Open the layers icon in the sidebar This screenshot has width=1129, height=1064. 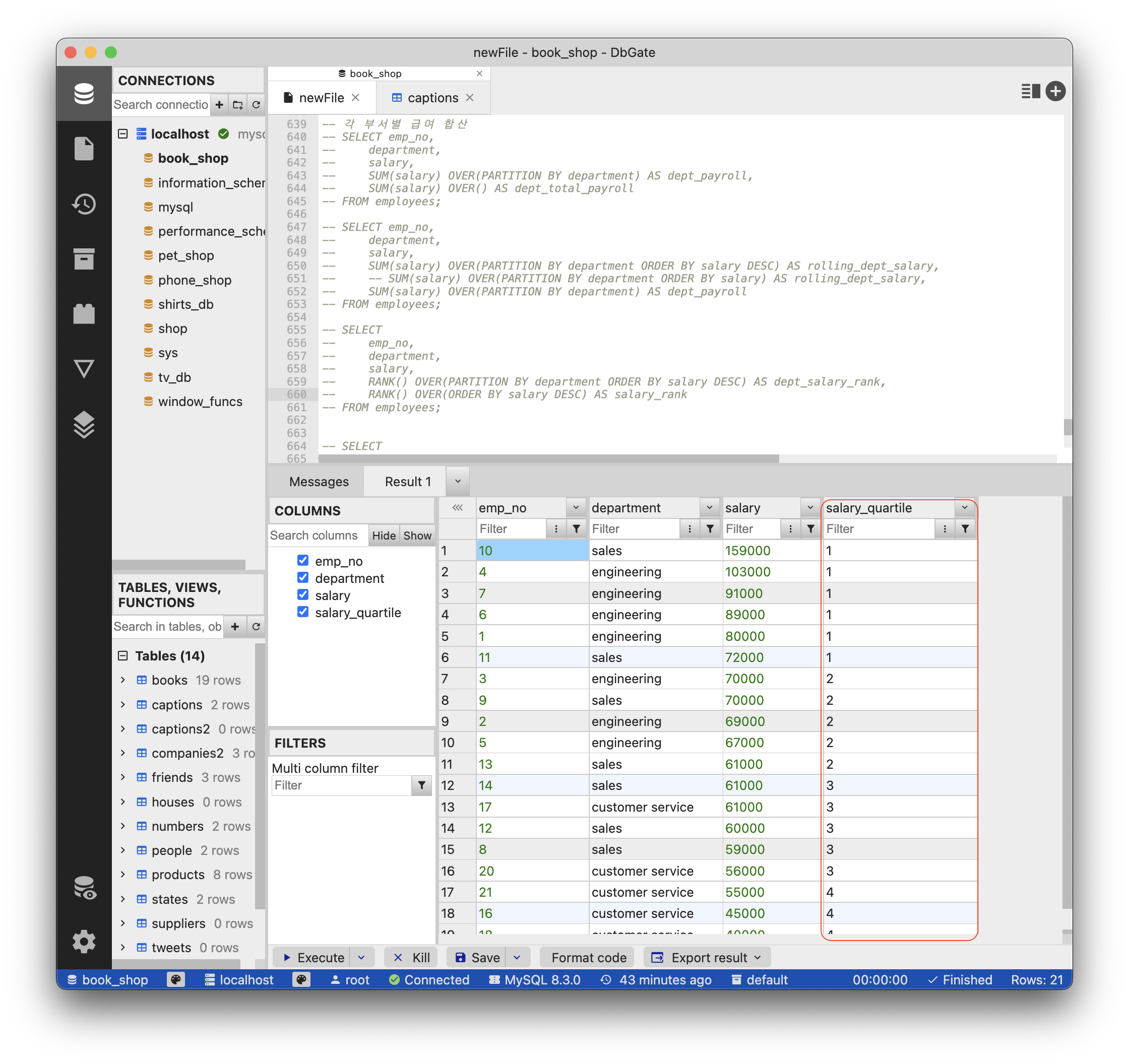[x=84, y=424]
